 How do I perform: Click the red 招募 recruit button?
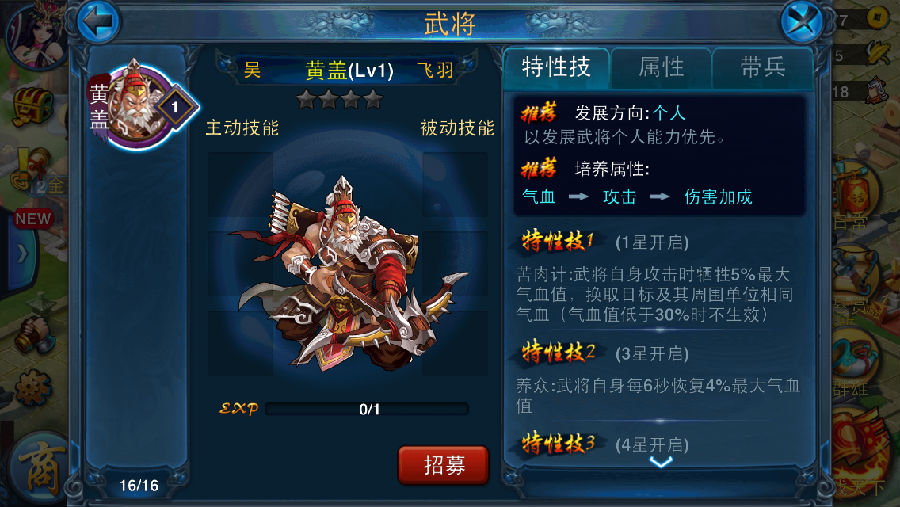[x=444, y=465]
